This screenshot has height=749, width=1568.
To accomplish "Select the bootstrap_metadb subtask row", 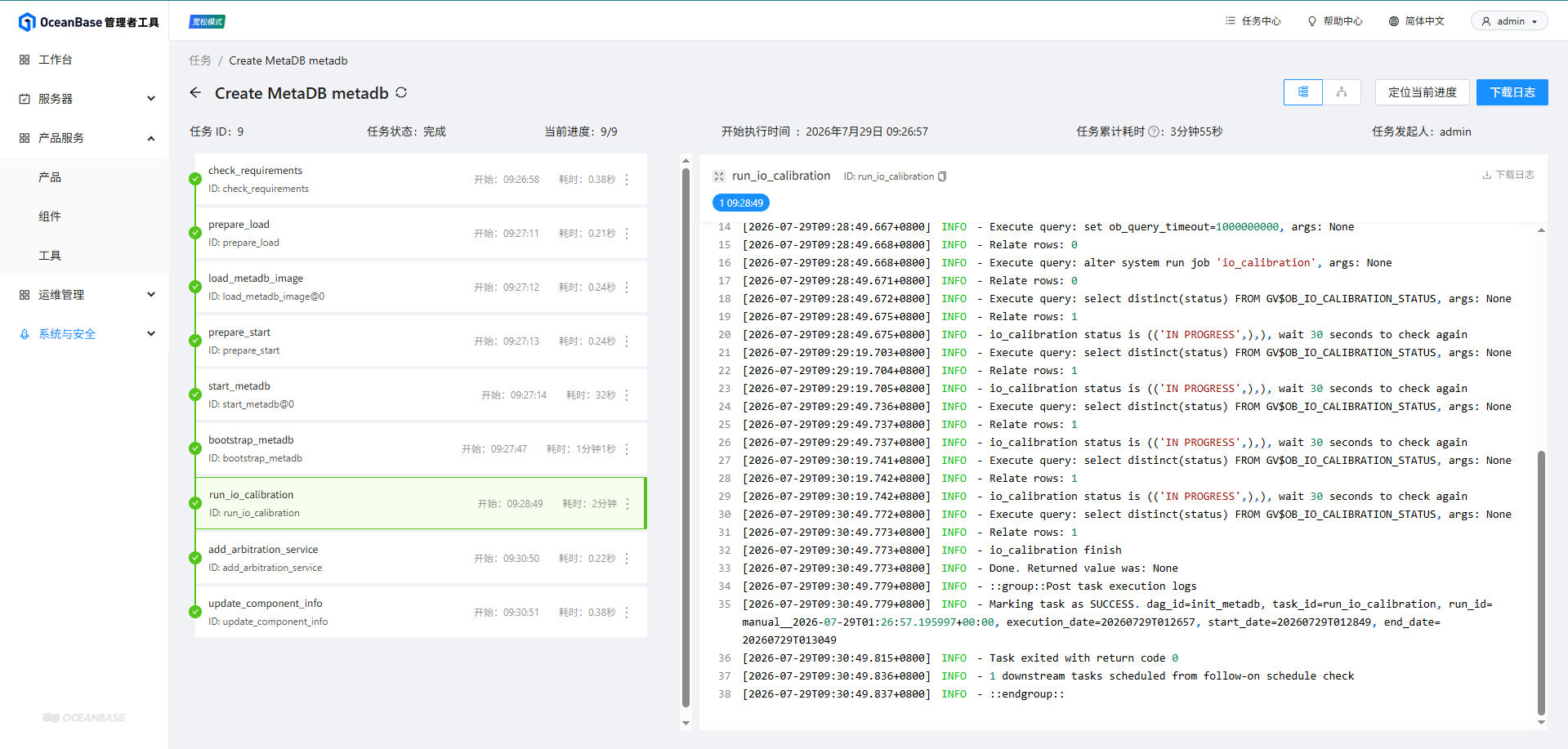I will point(421,449).
